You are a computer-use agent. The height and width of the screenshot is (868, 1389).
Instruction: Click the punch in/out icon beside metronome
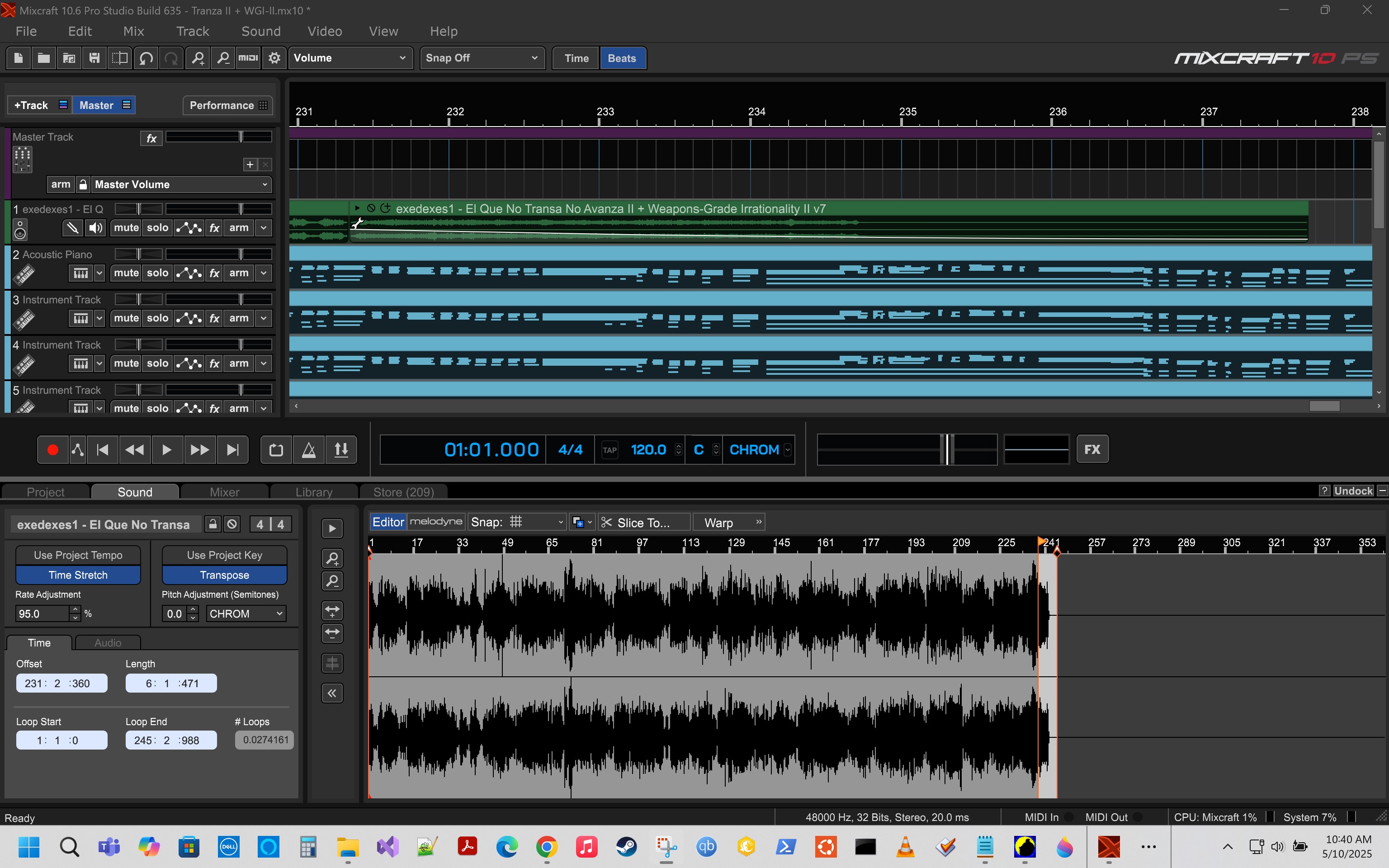pos(341,449)
